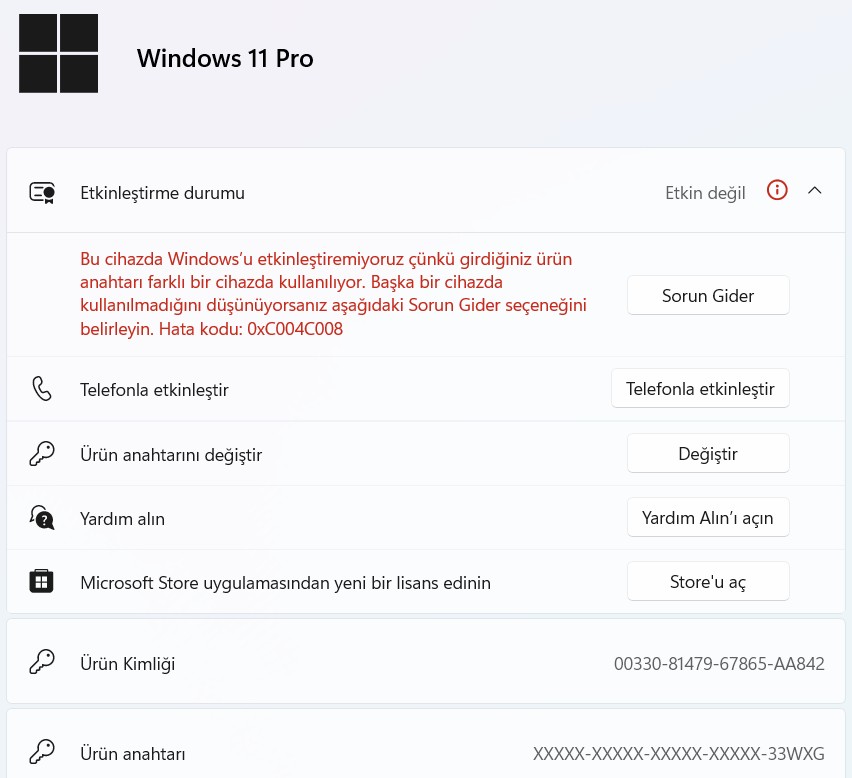Click the help chat icon beside Yardım alın
The width and height of the screenshot is (852, 778).
(42, 518)
